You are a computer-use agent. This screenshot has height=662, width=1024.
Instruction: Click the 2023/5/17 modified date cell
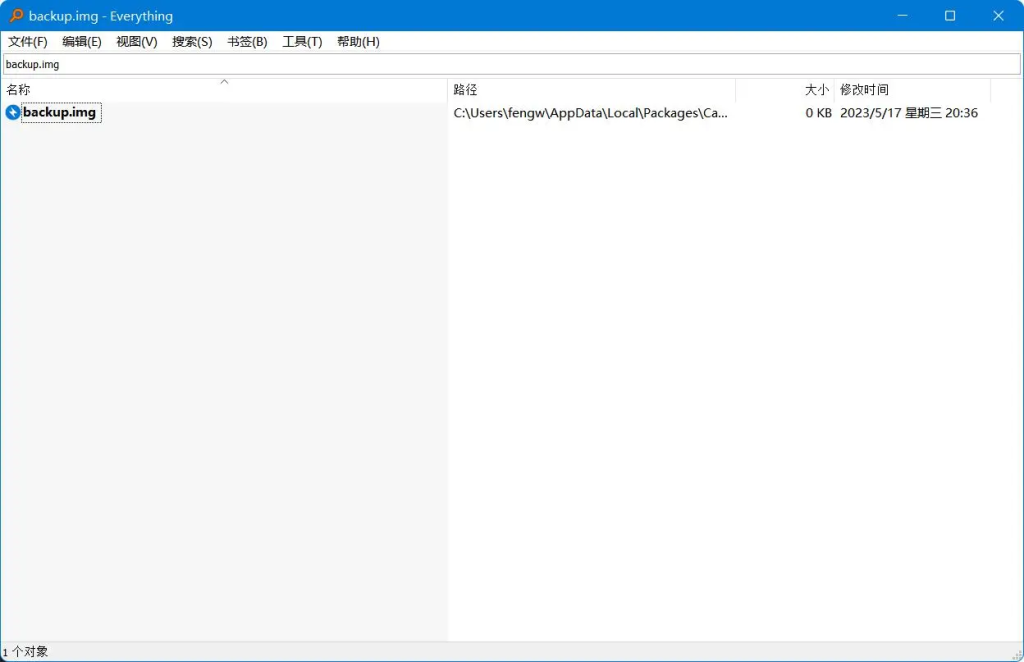click(x=908, y=113)
